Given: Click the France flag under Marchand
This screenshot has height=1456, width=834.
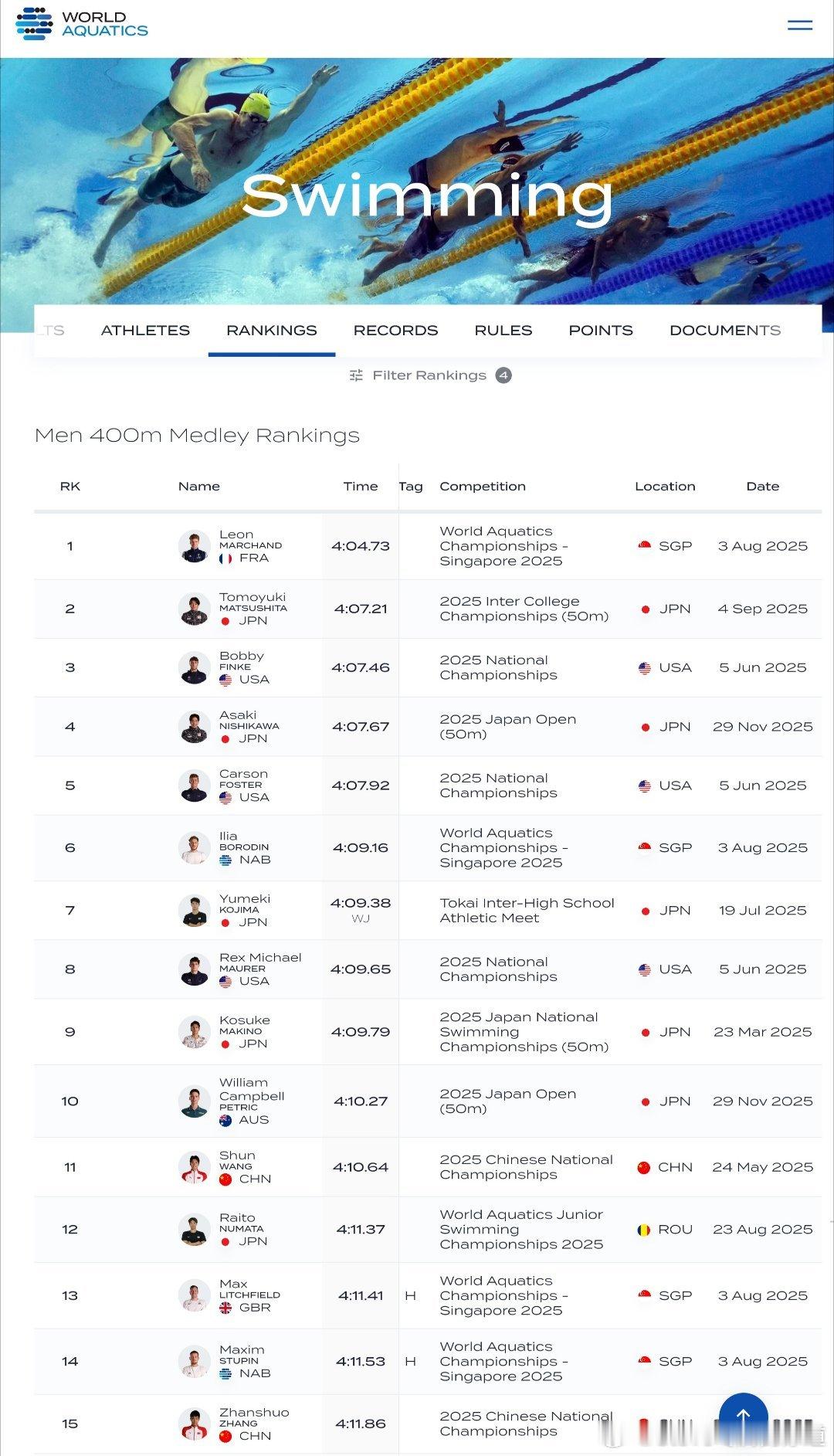Looking at the screenshot, I should 225,558.
